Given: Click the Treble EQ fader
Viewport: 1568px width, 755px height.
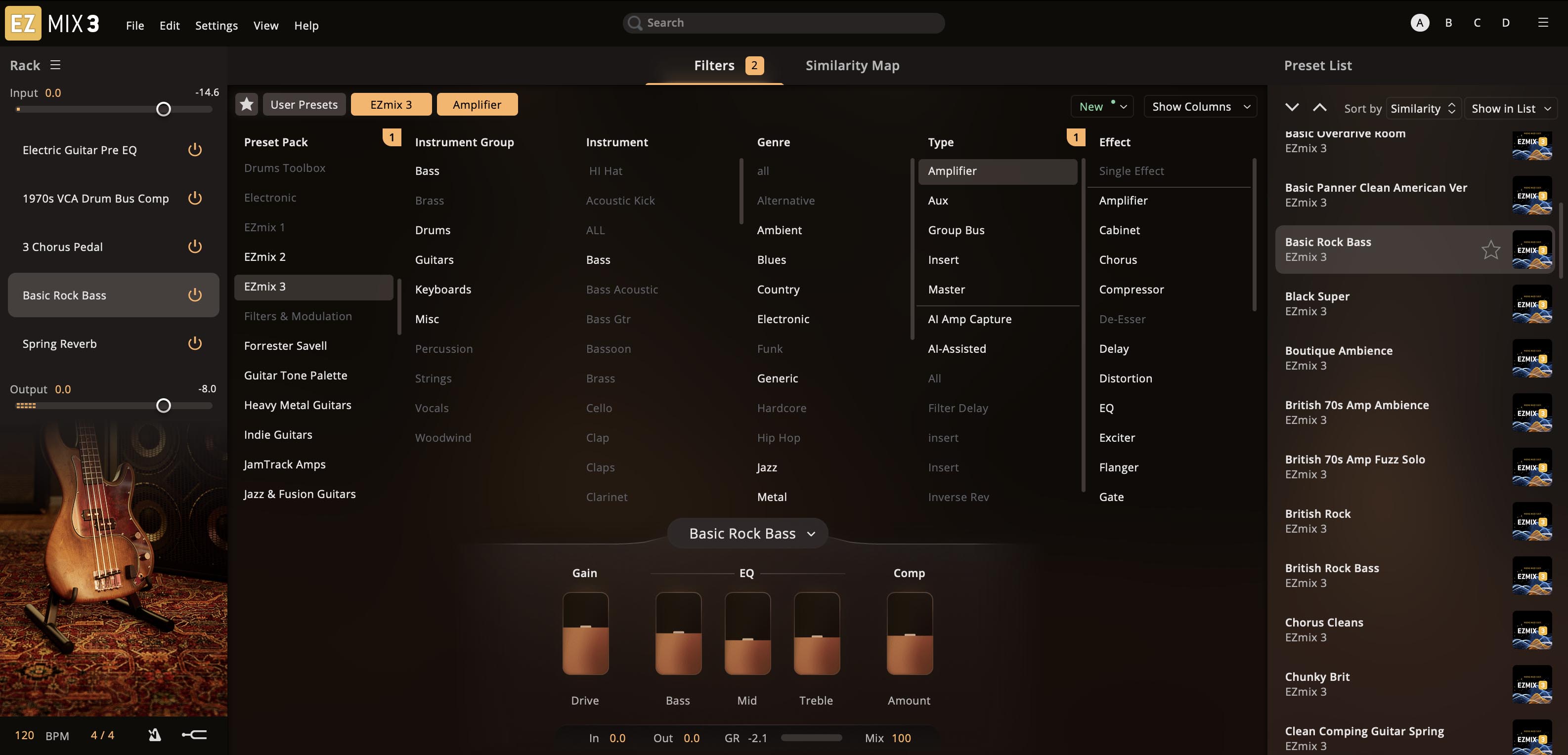Looking at the screenshot, I should coord(817,633).
